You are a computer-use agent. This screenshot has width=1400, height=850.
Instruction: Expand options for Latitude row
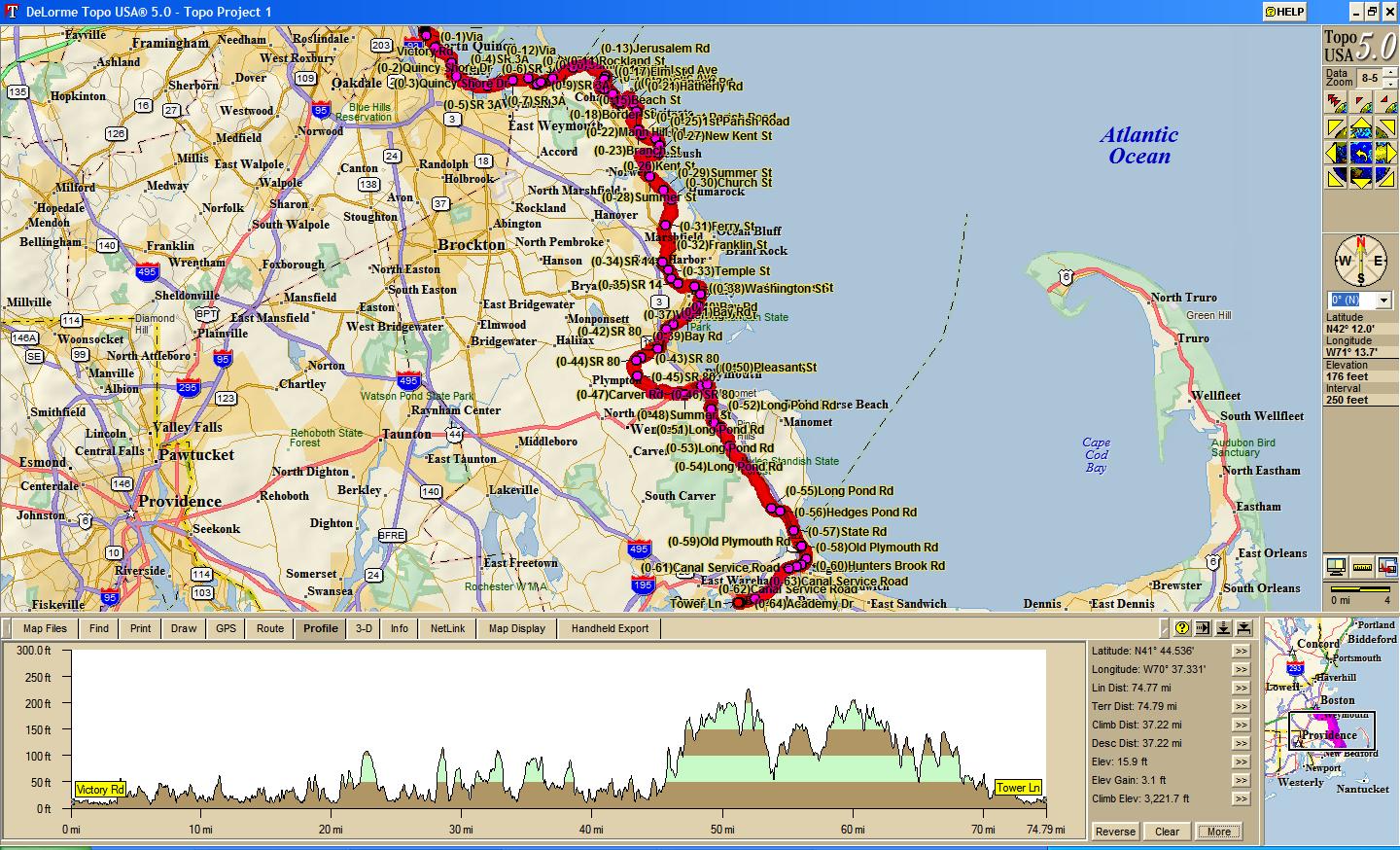click(x=1241, y=651)
